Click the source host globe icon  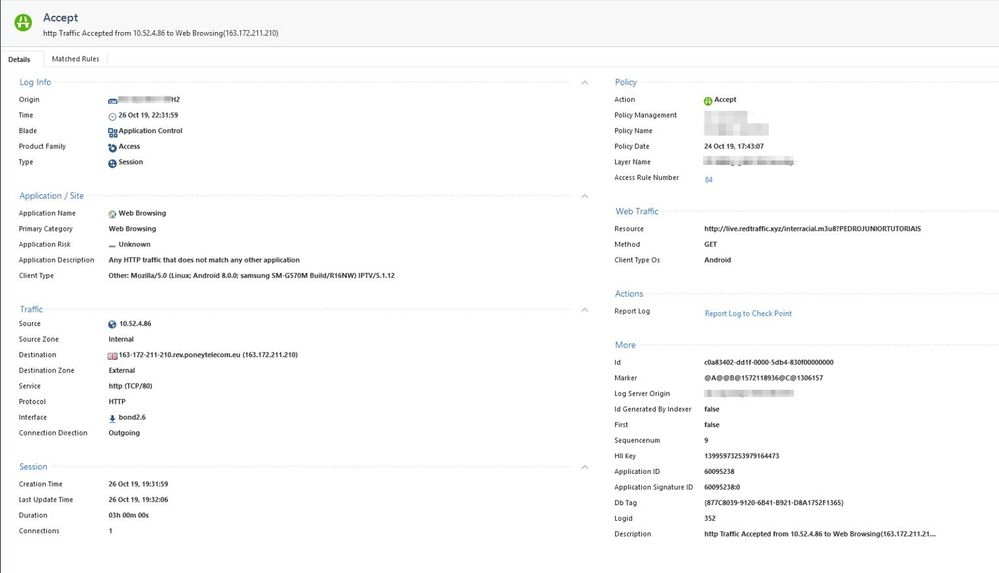(x=113, y=324)
